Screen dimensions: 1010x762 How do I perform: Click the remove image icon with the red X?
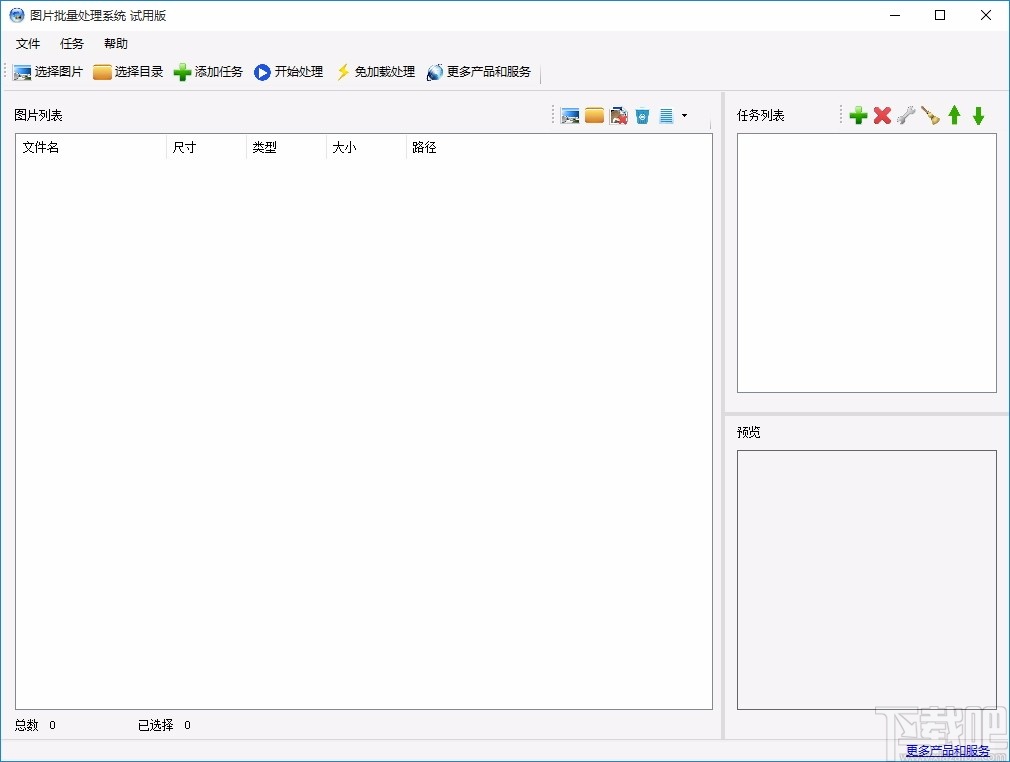619,115
